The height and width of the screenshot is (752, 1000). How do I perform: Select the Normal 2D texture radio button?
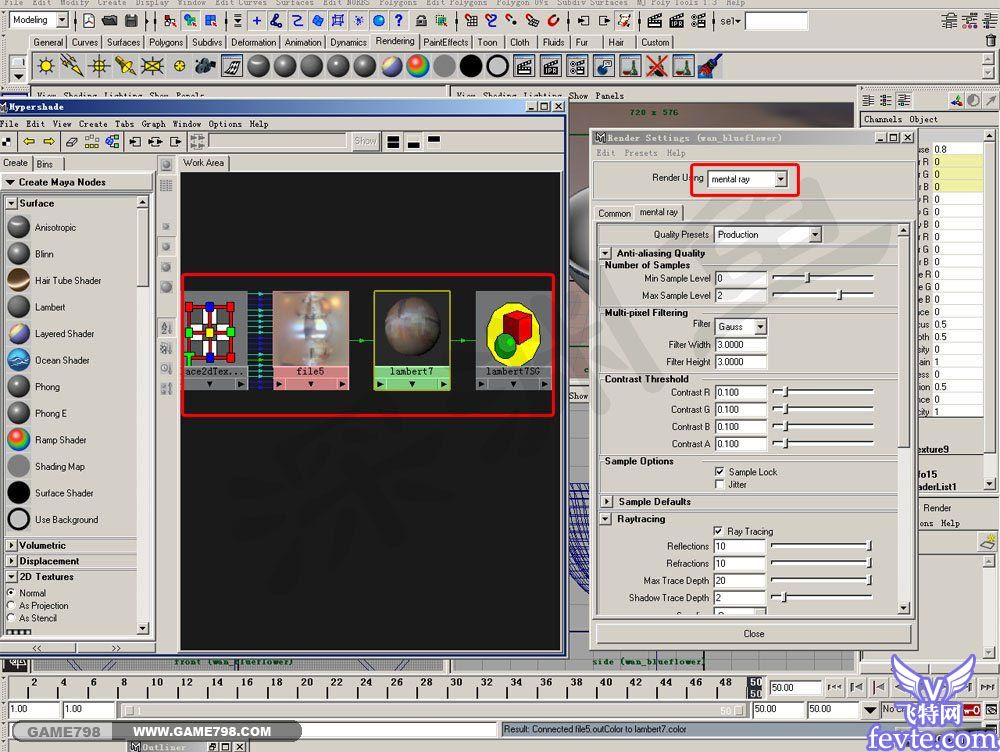click(11, 593)
